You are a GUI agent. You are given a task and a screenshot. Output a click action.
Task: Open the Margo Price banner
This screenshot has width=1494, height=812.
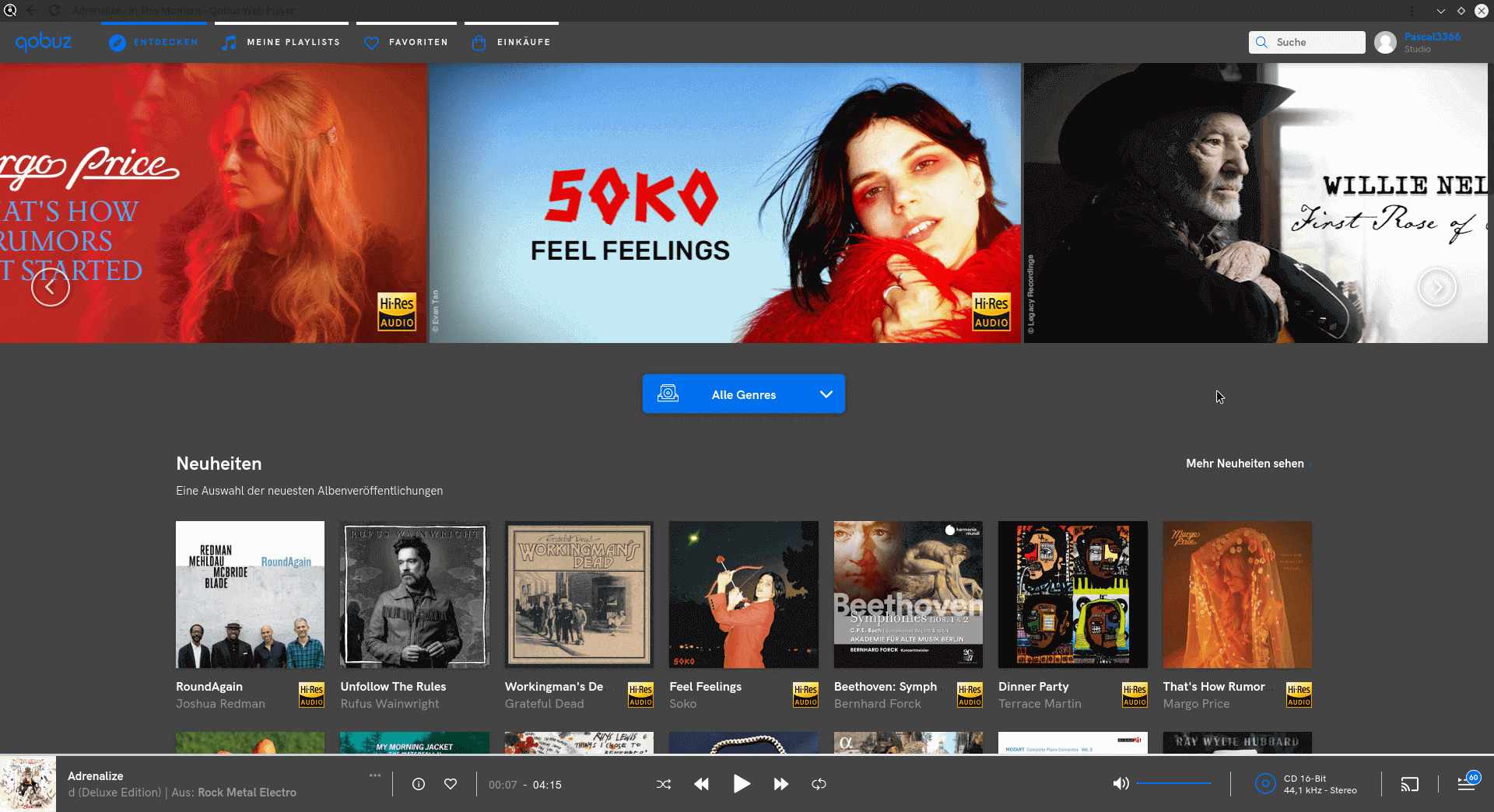click(x=213, y=203)
